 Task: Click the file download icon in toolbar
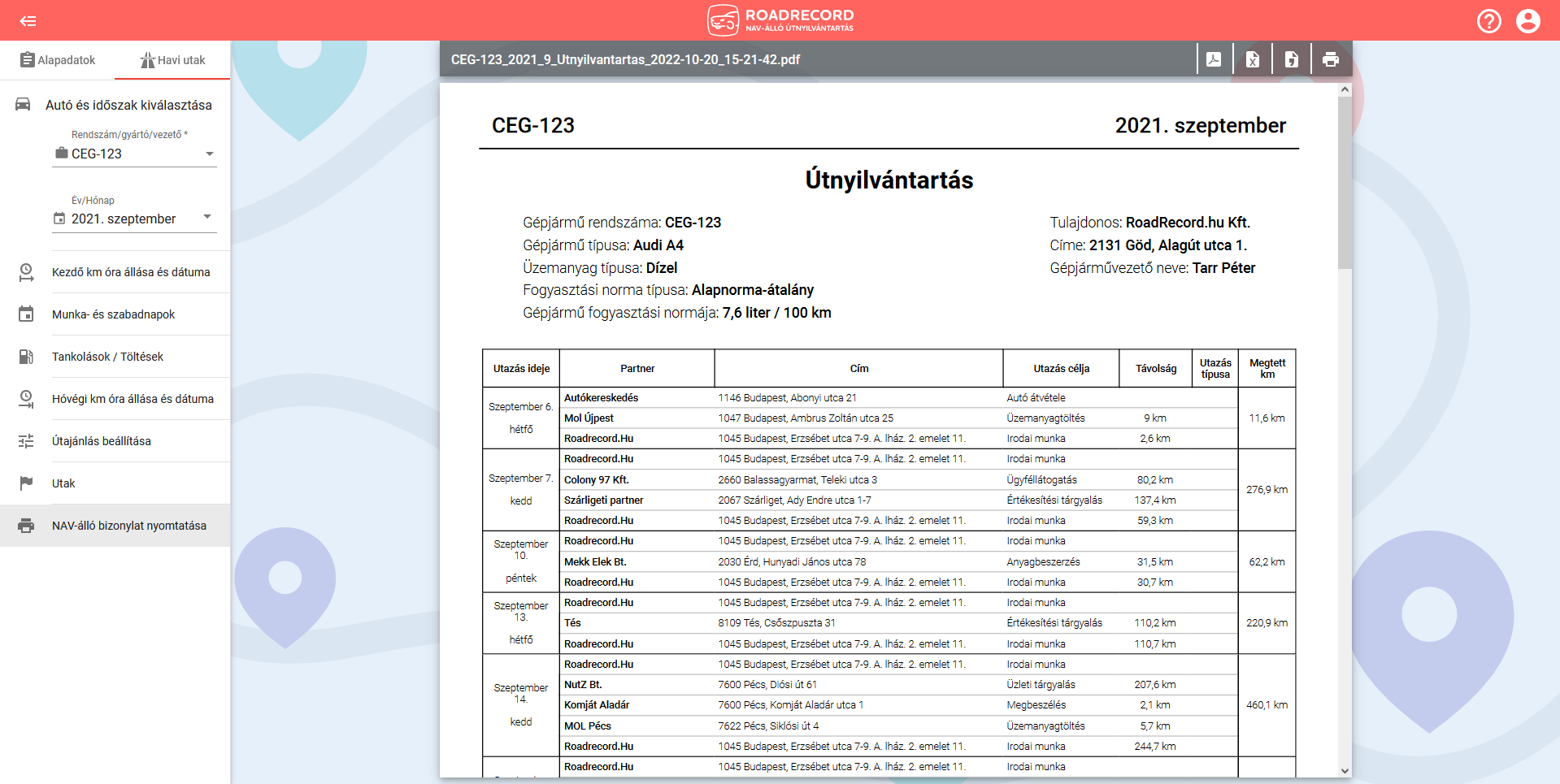(1292, 59)
